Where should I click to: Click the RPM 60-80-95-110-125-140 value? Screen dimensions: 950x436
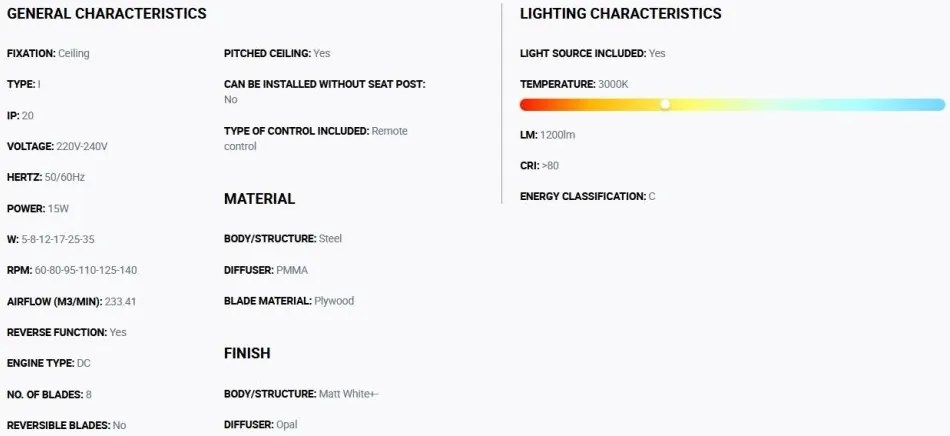(x=86, y=270)
